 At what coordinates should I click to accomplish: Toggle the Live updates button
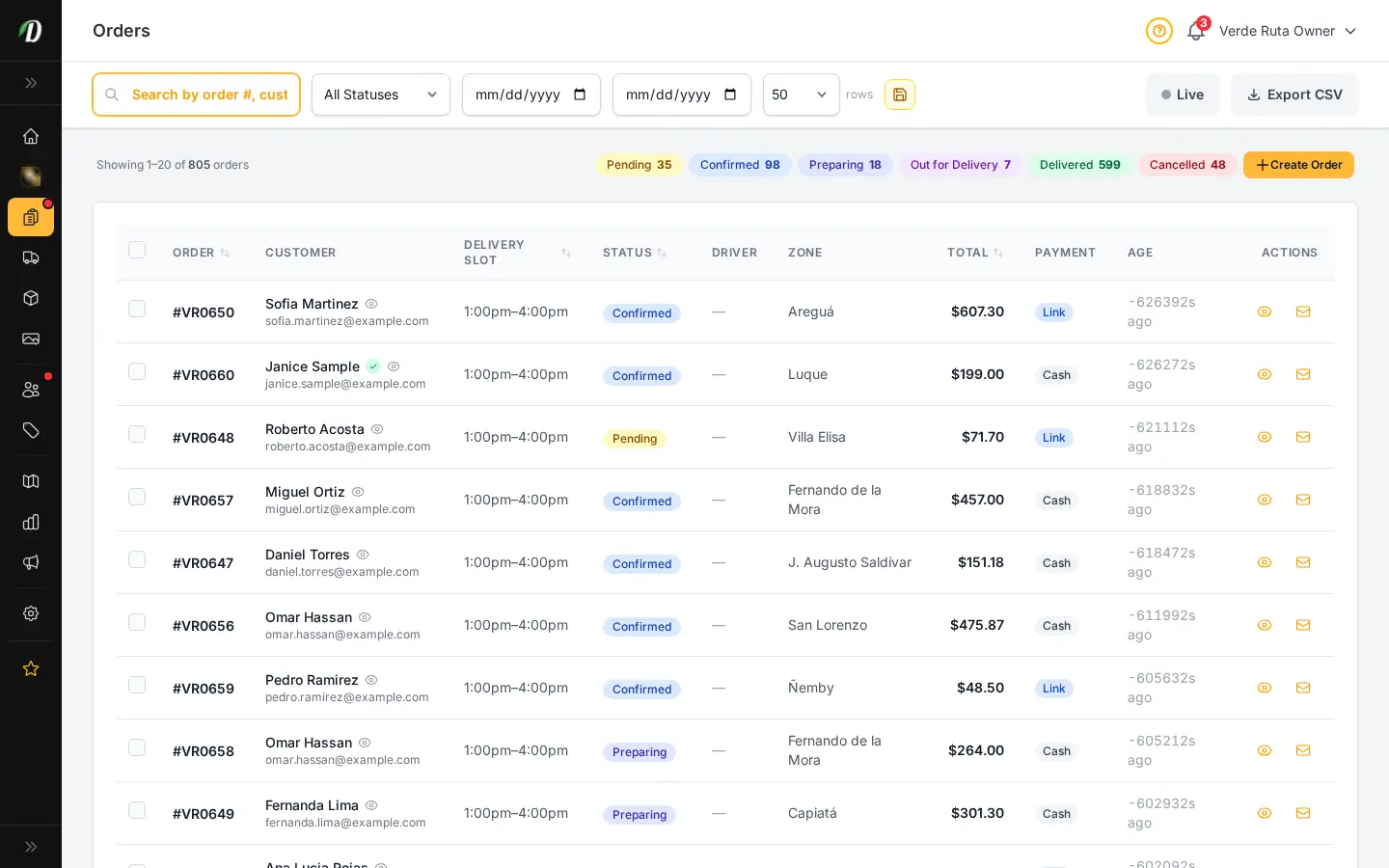1183,95
